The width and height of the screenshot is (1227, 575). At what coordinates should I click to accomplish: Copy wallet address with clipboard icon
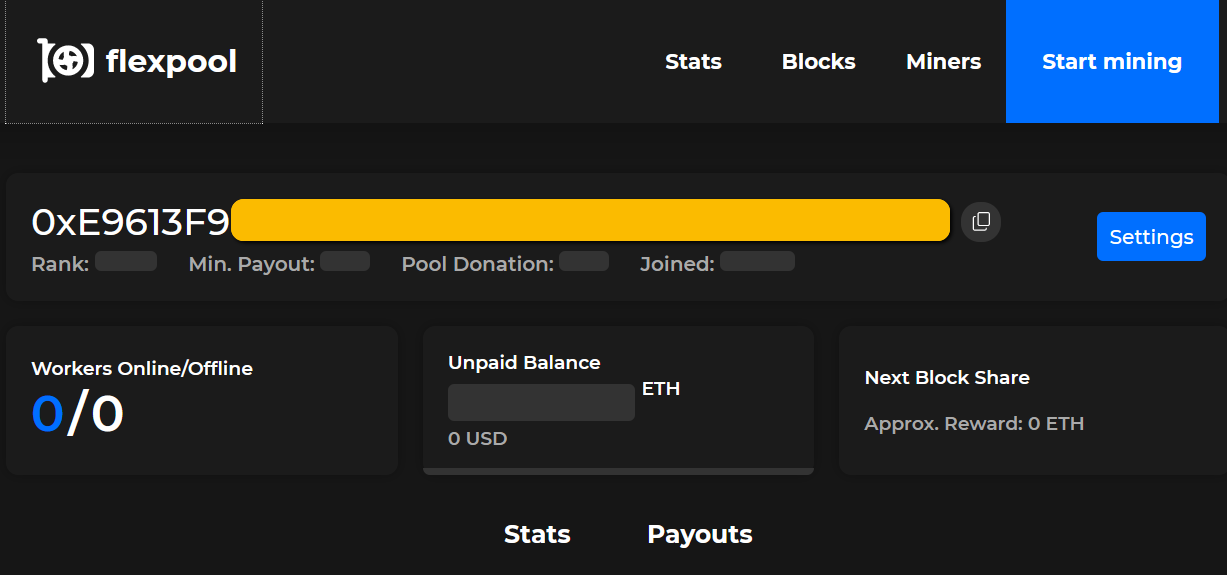coord(981,221)
